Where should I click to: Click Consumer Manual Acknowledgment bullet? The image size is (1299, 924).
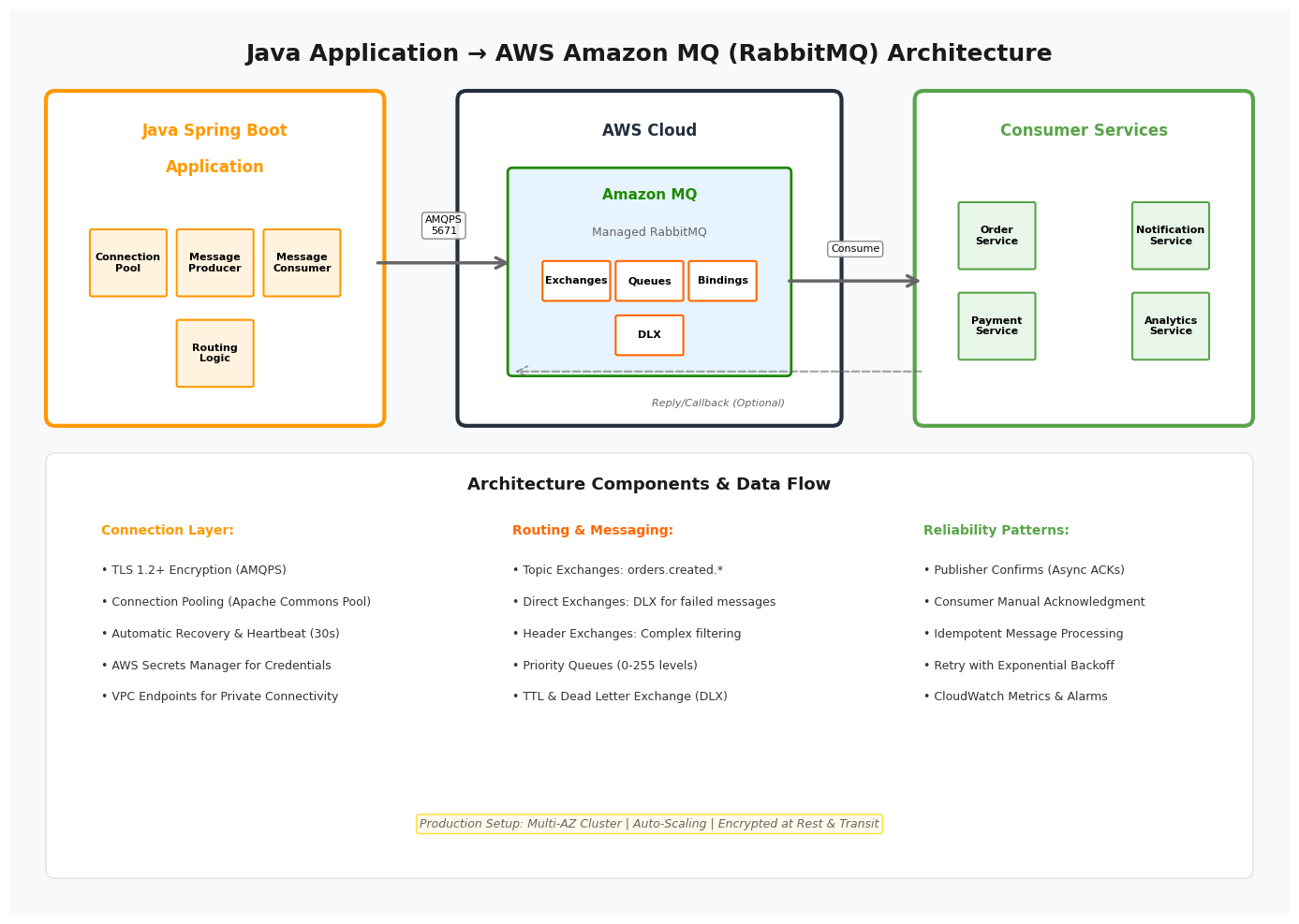pos(1034,603)
